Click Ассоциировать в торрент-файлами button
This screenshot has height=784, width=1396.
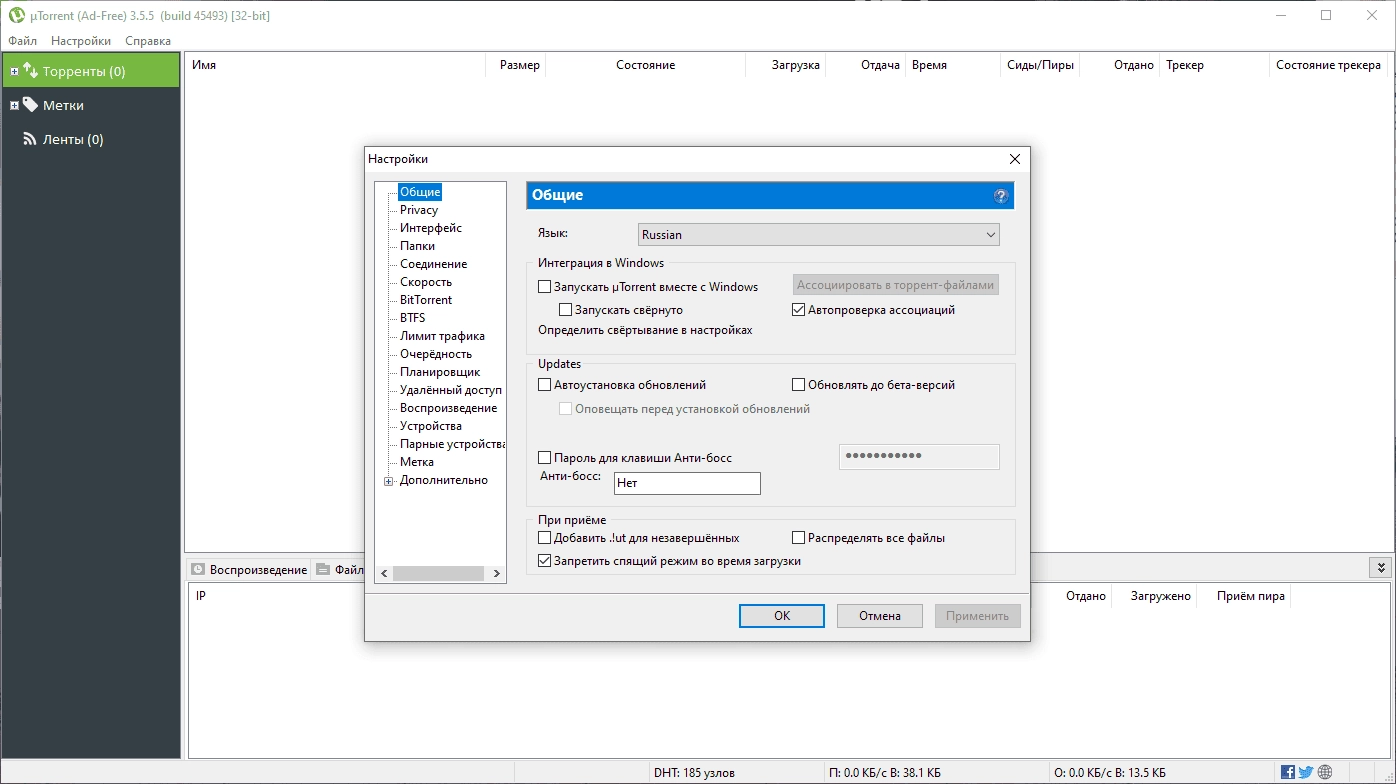coord(896,285)
